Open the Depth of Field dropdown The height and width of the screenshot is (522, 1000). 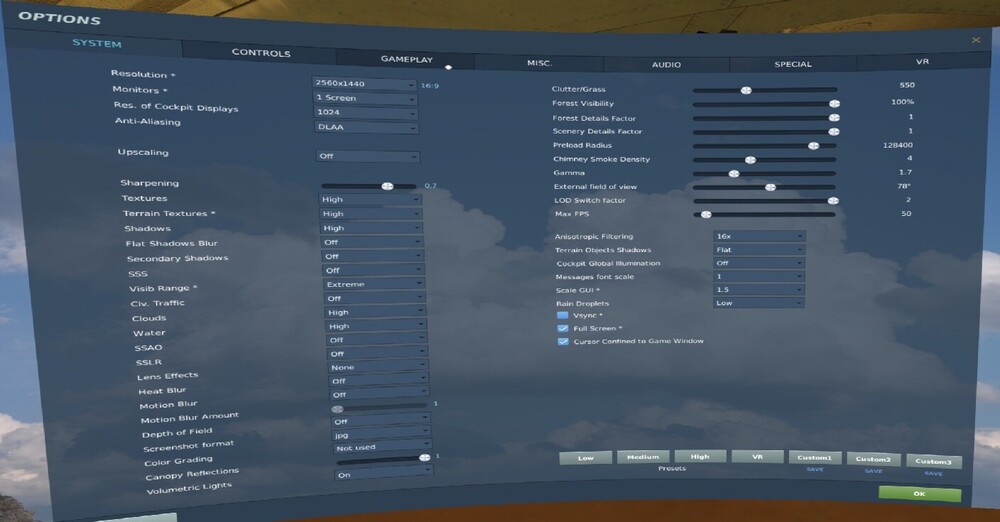(381, 421)
